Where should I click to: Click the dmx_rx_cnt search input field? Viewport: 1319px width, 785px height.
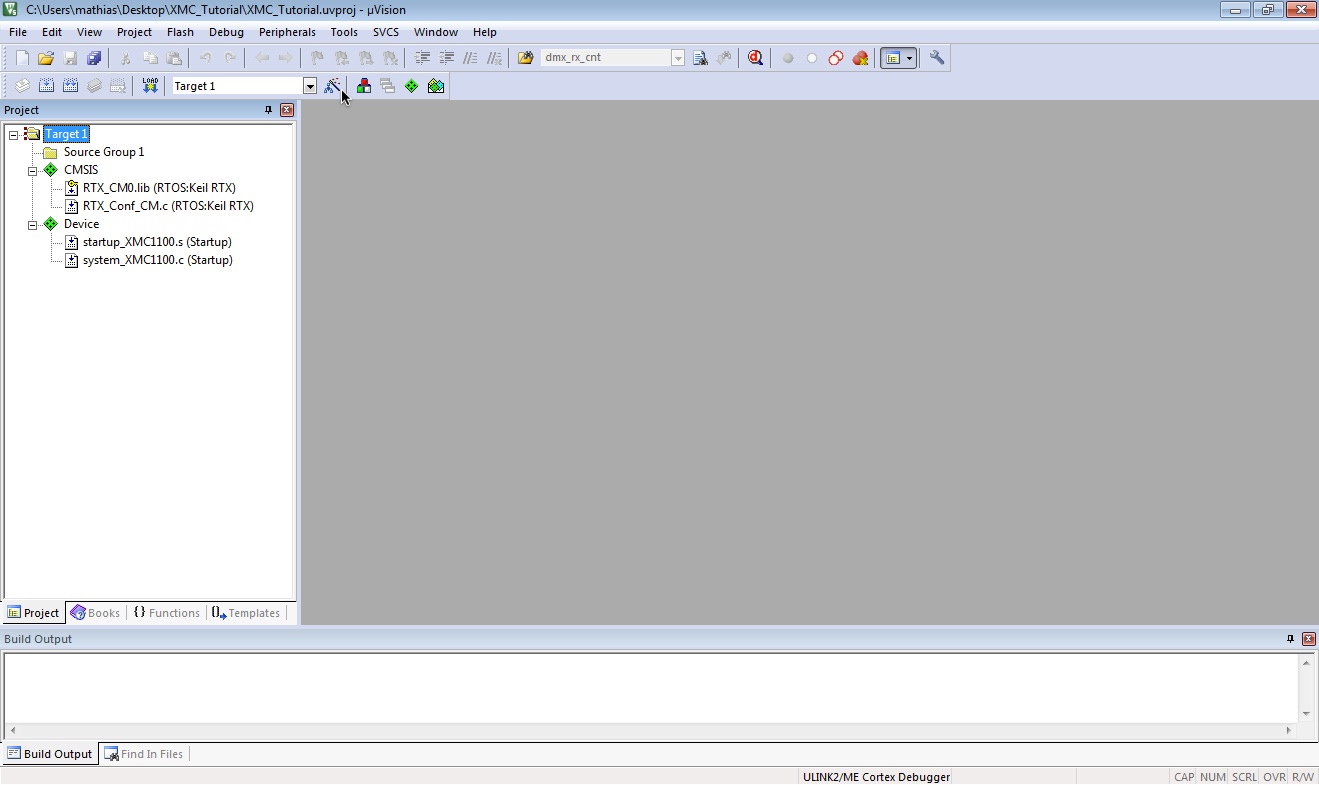point(605,58)
